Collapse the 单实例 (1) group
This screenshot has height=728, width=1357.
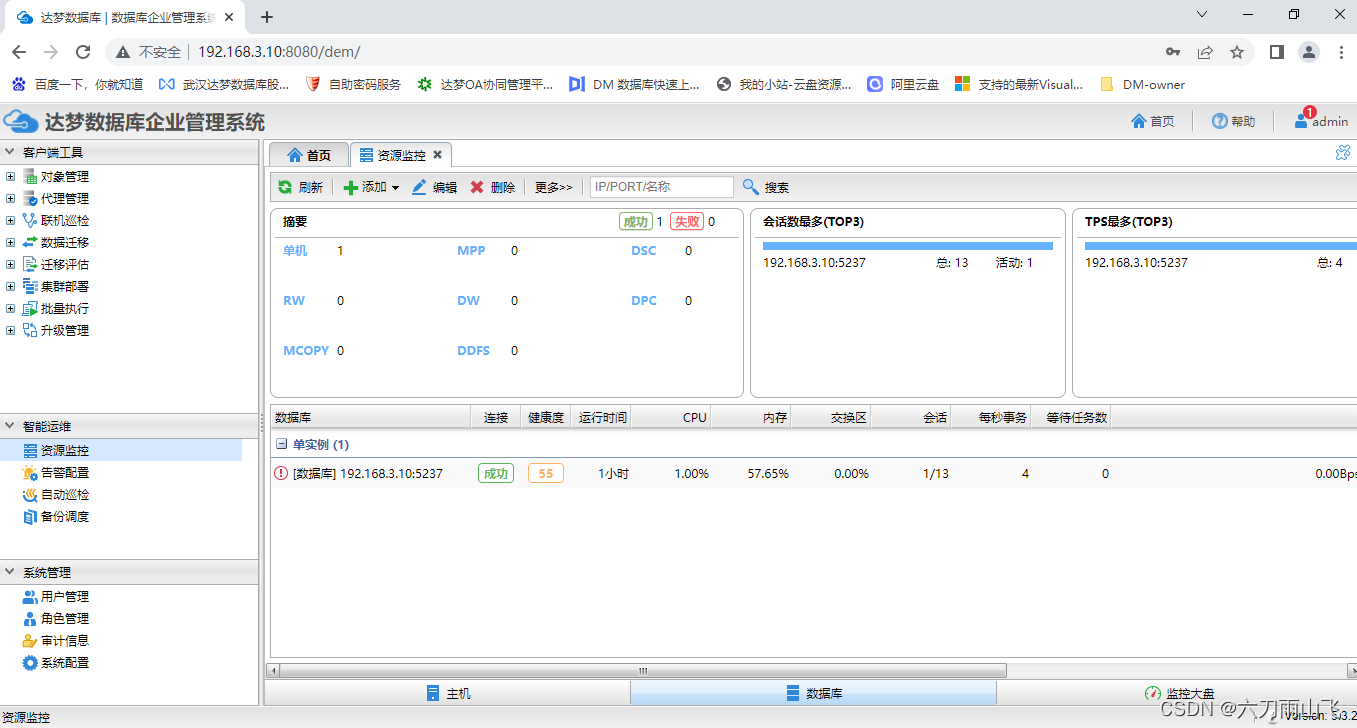click(282, 444)
